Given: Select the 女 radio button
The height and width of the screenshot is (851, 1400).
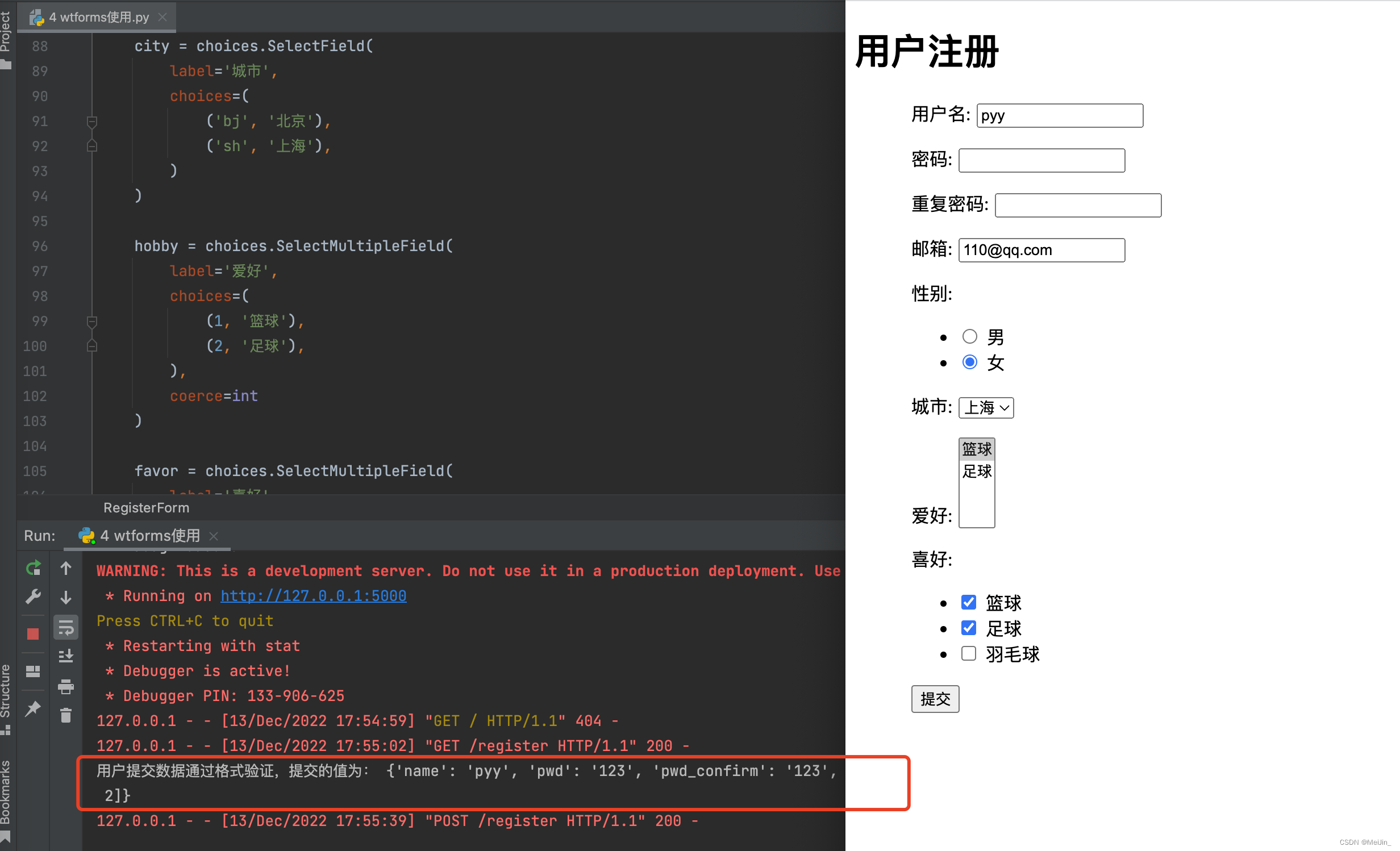Looking at the screenshot, I should pos(969,362).
